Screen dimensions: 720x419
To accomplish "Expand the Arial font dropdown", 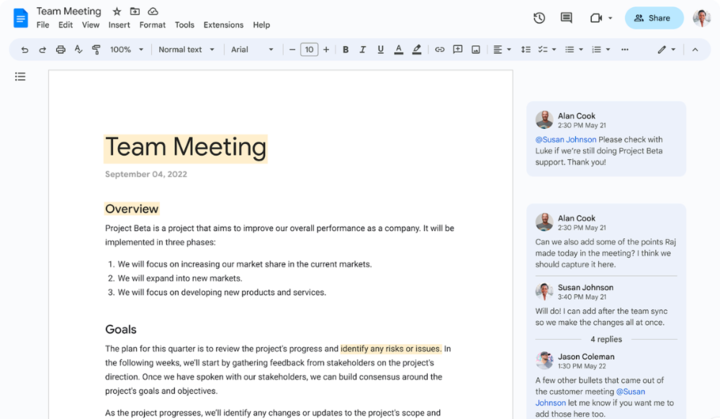I will [251, 49].
